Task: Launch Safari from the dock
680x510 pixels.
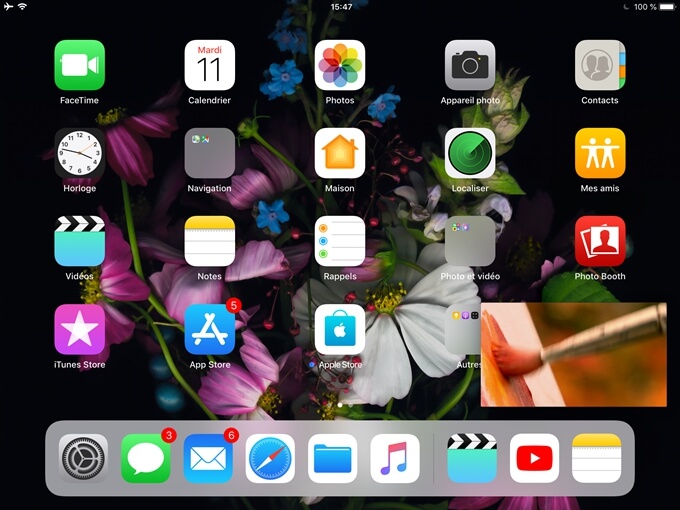Action: (270, 458)
